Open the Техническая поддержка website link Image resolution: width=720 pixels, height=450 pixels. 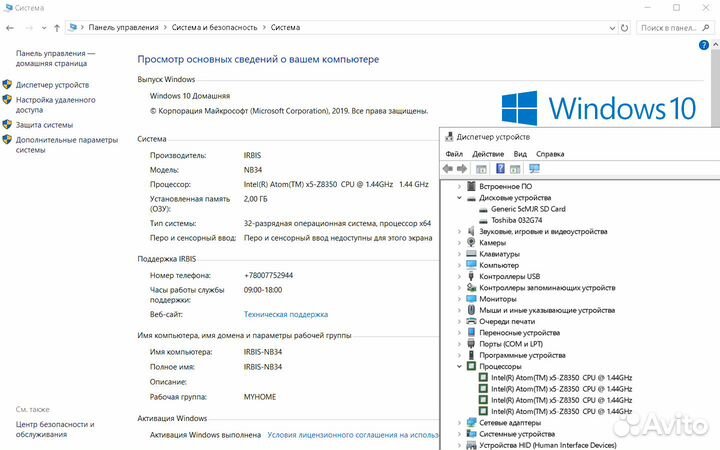tap(285, 314)
